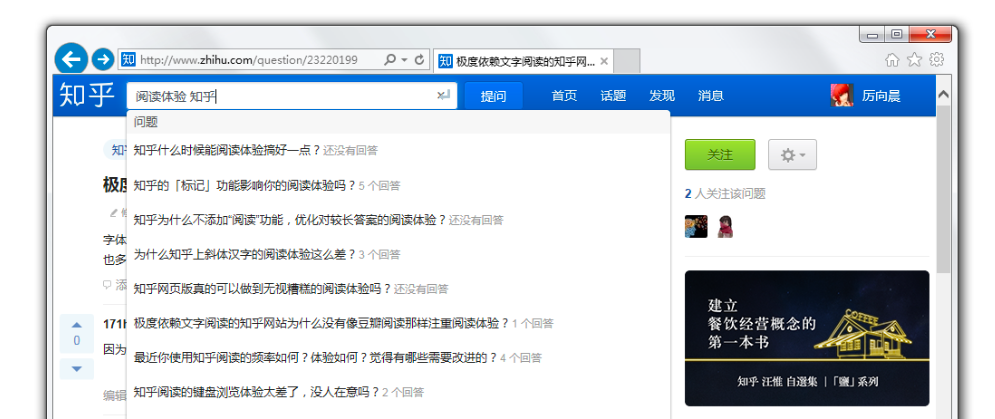Click the page scrollbar up arrow
Viewport: 995px width, 419px height.
(944, 94)
